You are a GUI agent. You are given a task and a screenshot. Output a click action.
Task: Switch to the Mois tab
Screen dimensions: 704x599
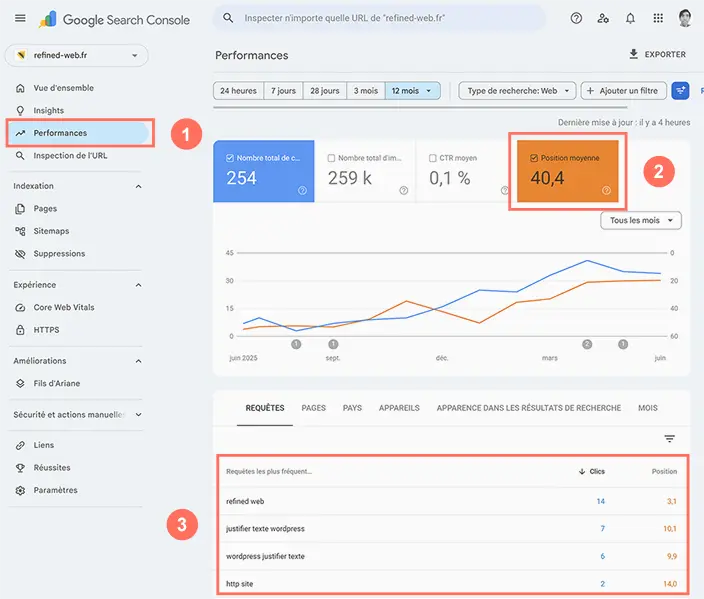point(647,408)
